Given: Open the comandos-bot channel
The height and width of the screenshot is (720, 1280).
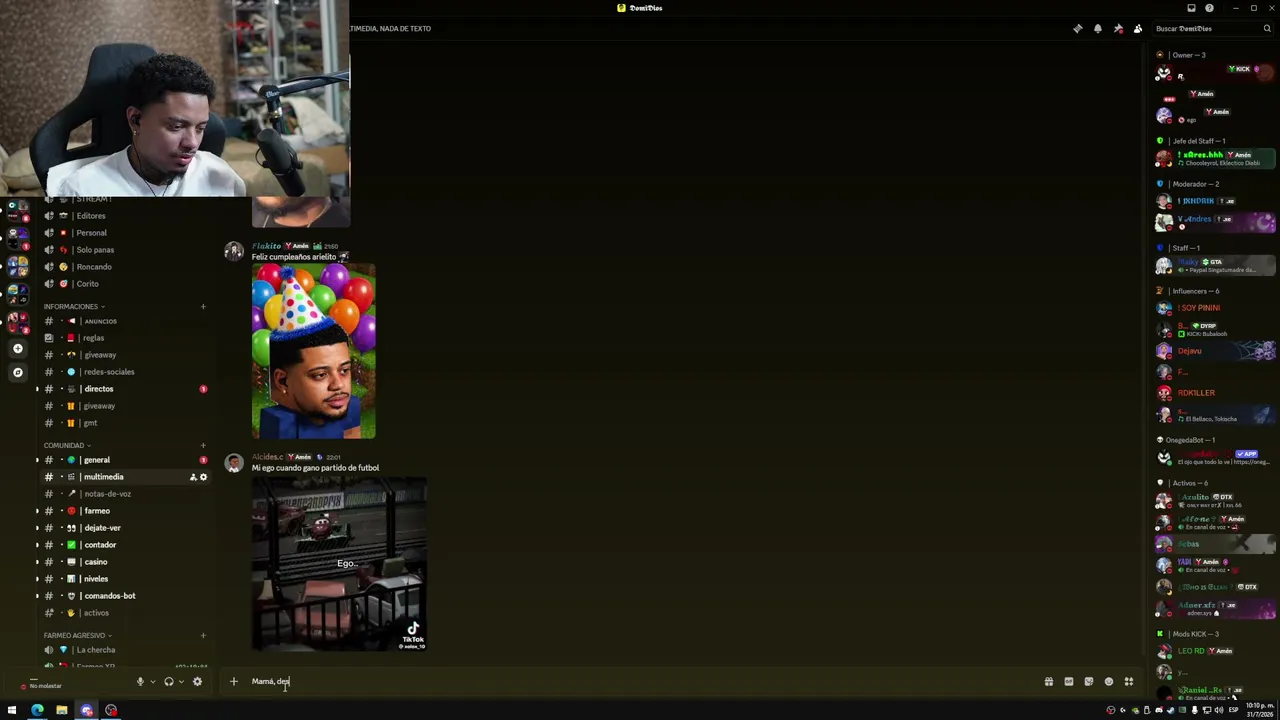Looking at the screenshot, I should (124, 596).
